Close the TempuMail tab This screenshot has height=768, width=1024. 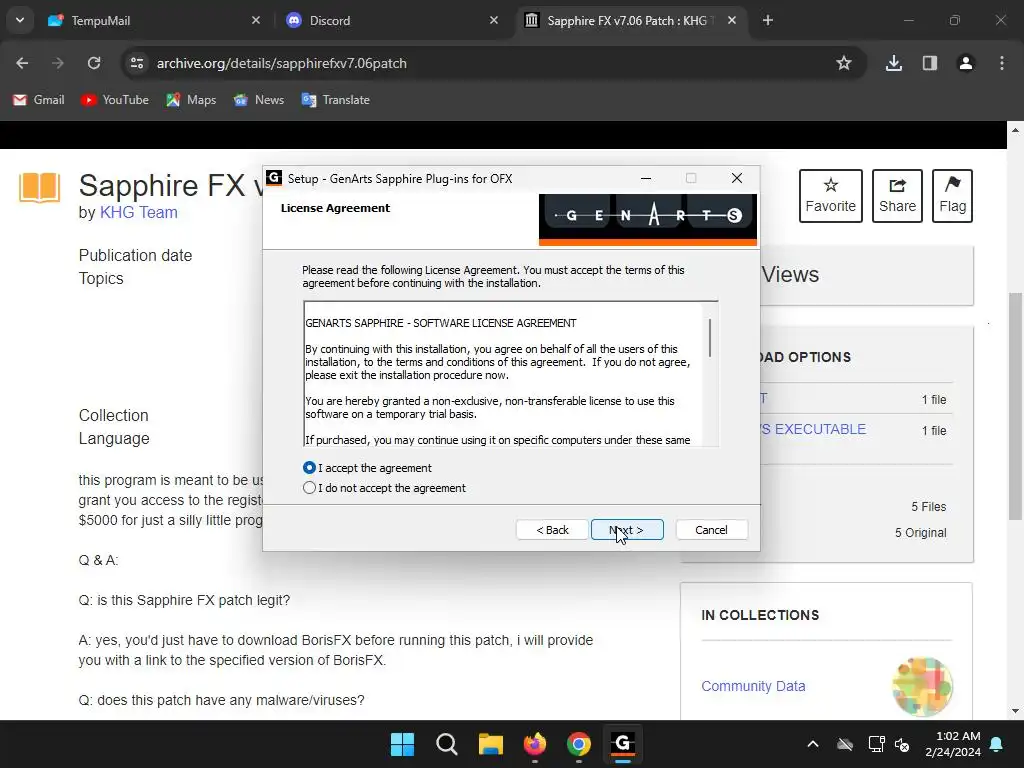click(256, 20)
